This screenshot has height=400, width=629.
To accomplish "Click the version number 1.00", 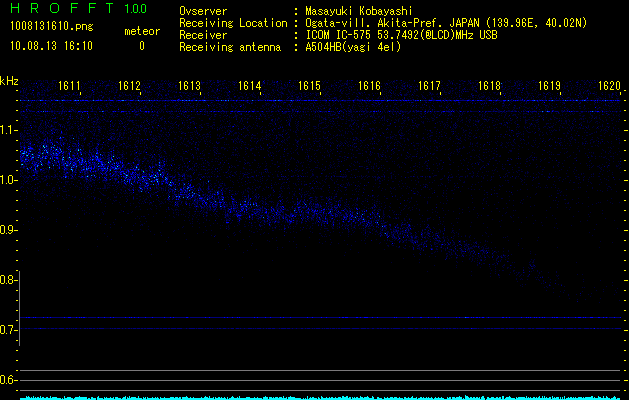I will (x=134, y=10).
